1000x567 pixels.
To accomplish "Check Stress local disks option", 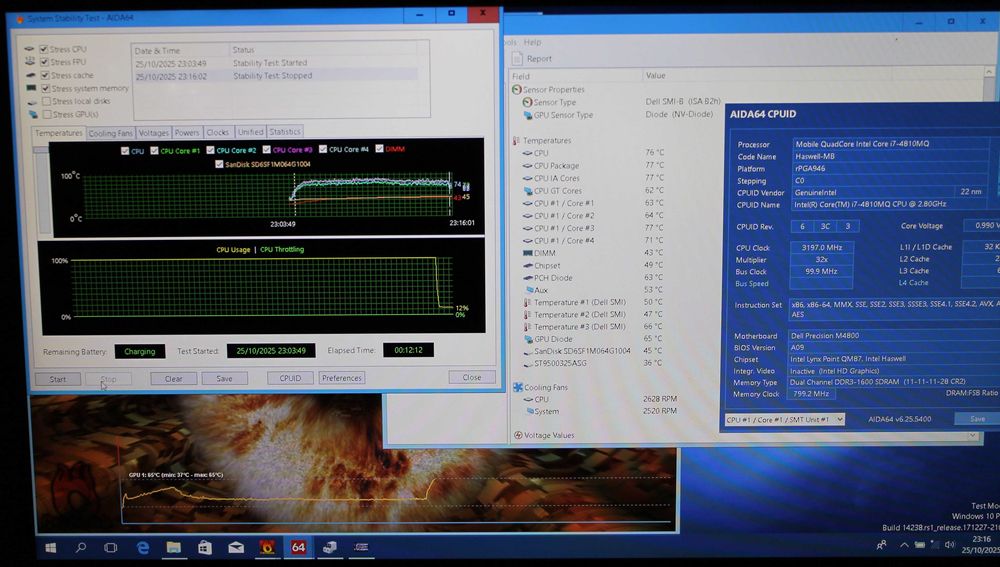I will [x=47, y=101].
